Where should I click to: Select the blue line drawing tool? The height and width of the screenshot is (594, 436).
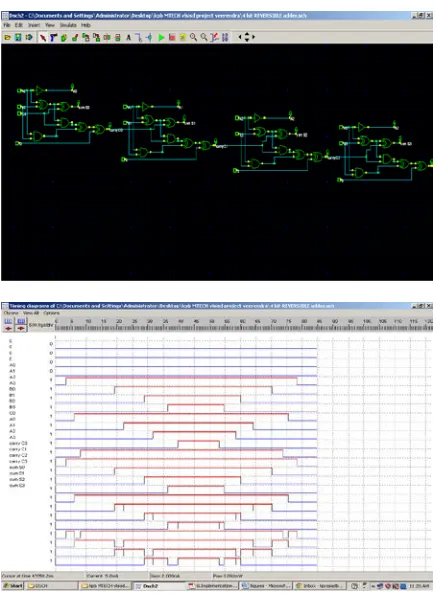pos(139,37)
